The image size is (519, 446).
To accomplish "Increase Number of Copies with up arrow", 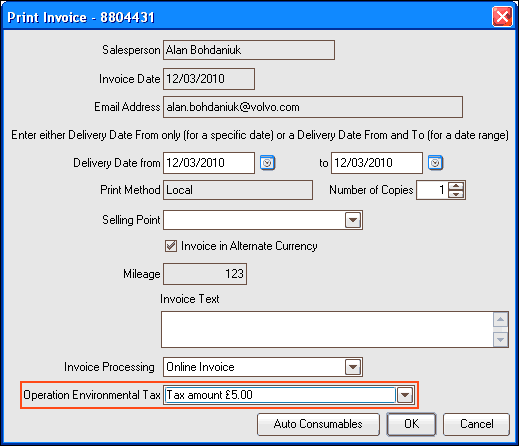I will point(456,186).
